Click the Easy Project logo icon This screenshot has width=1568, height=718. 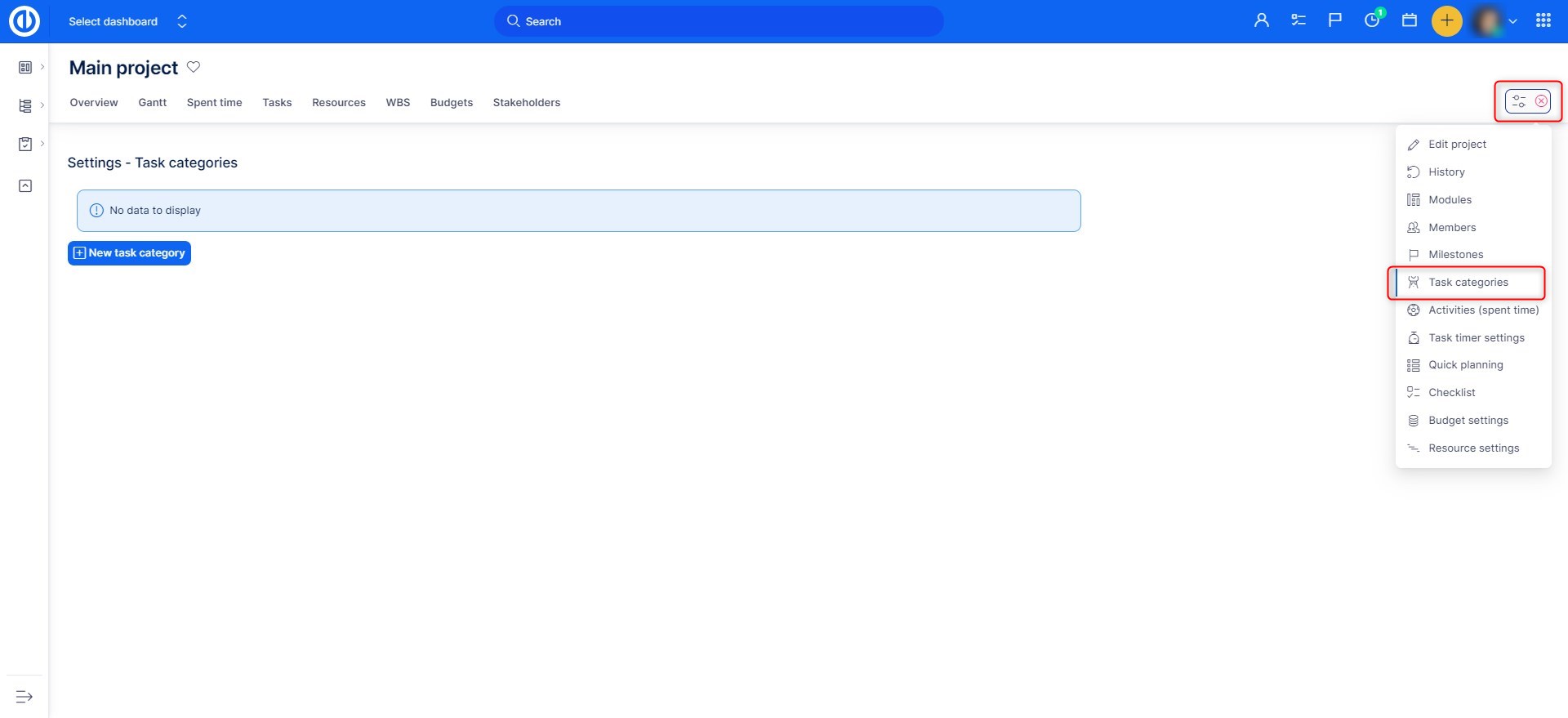click(x=24, y=21)
